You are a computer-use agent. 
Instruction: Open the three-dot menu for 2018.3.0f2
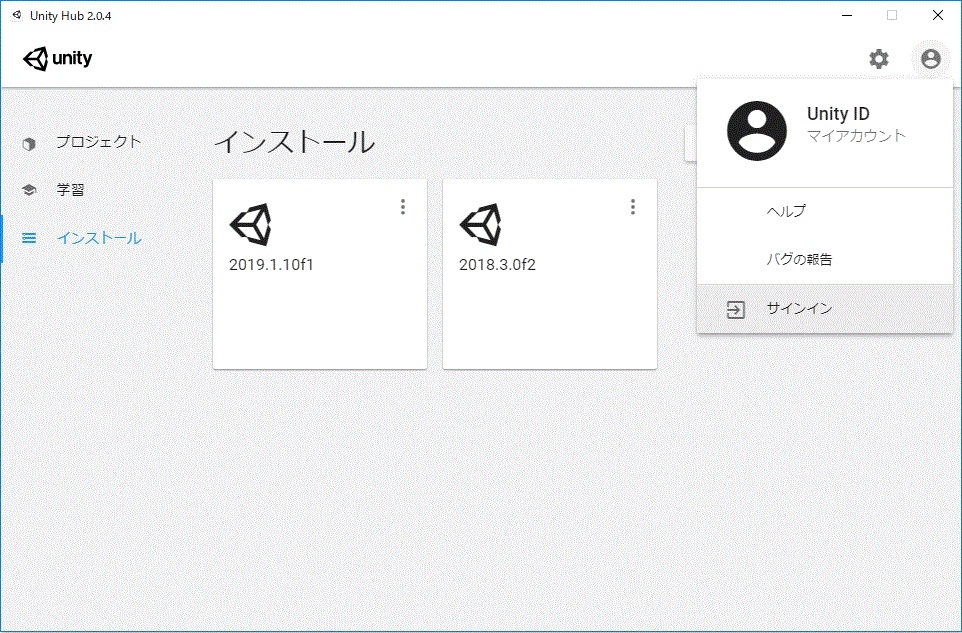pos(633,207)
